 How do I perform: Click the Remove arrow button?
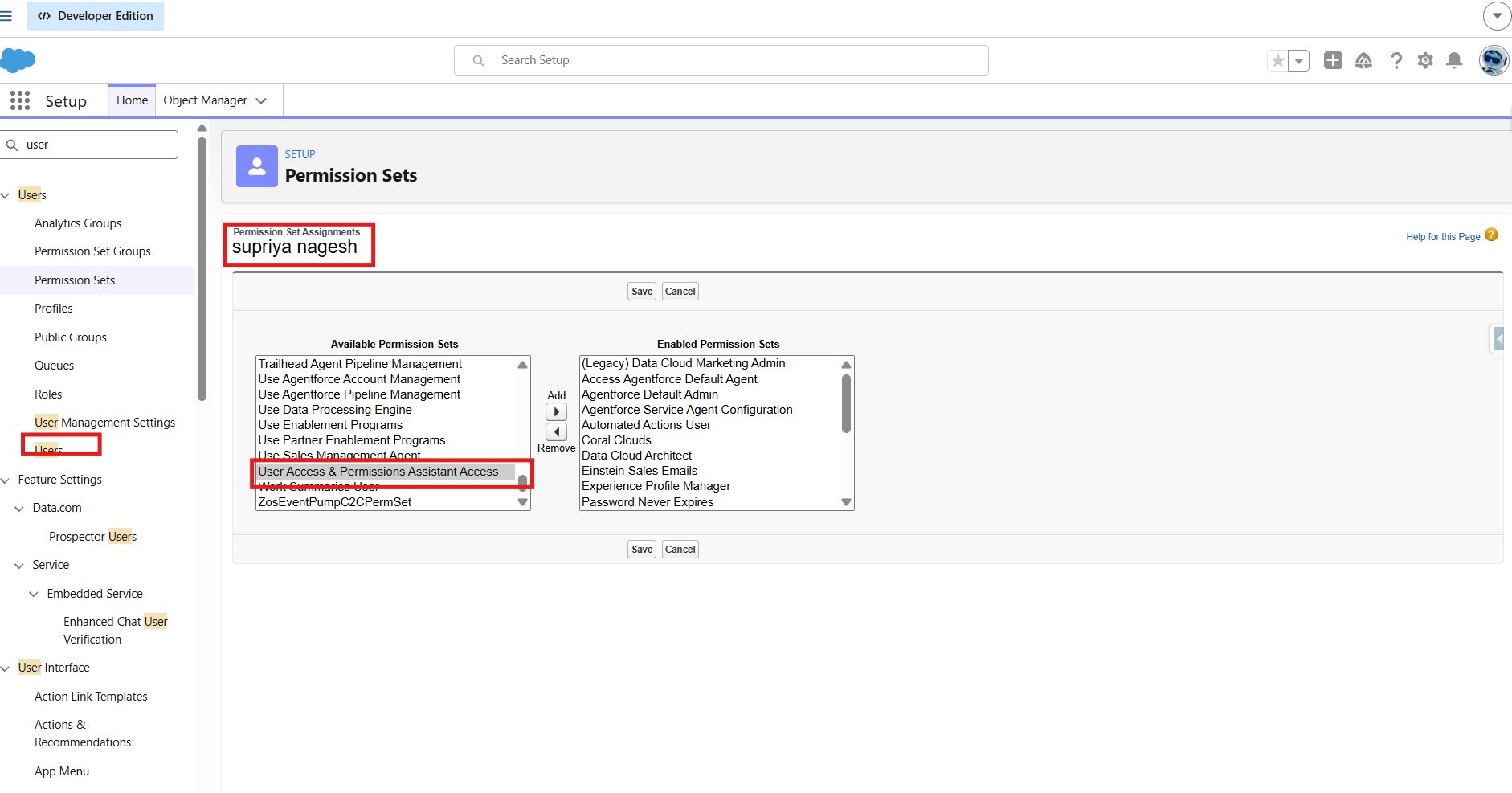556,432
